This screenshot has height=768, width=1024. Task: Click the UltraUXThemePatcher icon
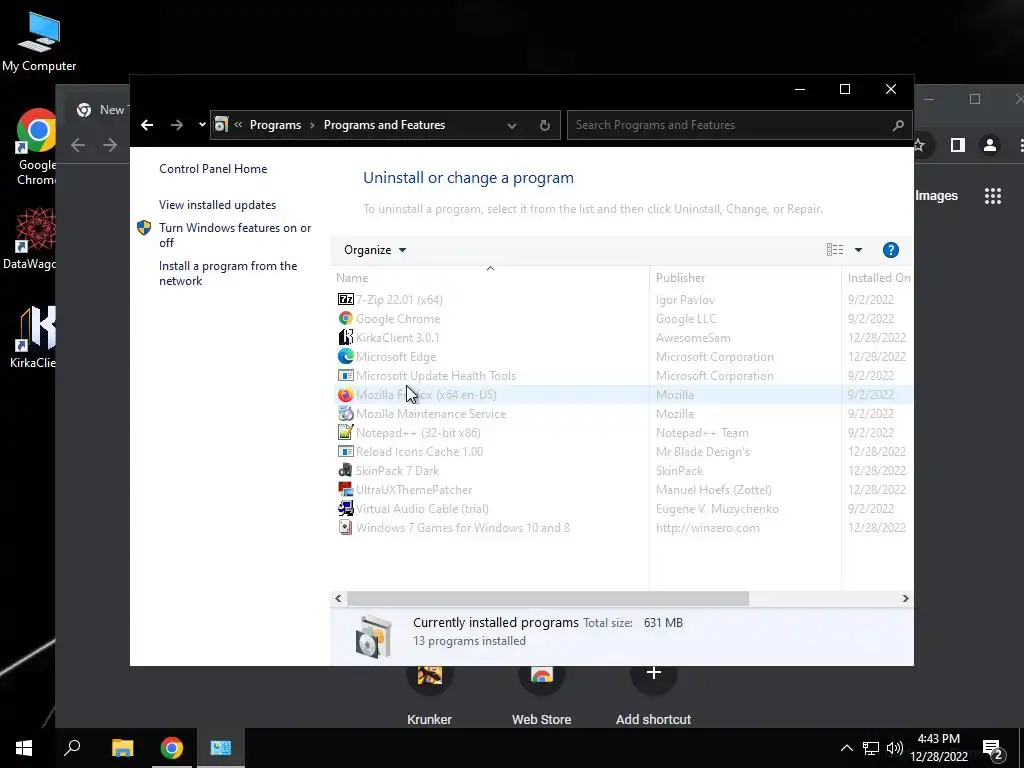(x=345, y=489)
